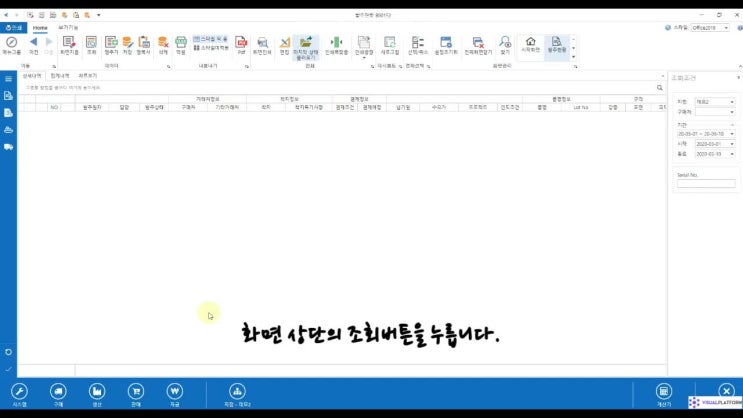Viewport: 743px width, 418px height.
Task: Click the Lot No column header
Action: [581, 108]
